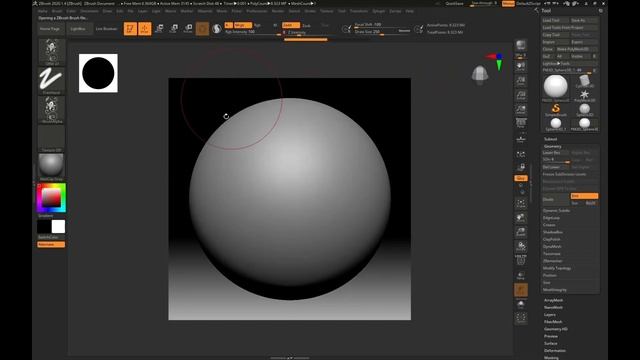The image size is (640, 360).
Task: Open the Zplugin menu
Action: (378, 11)
